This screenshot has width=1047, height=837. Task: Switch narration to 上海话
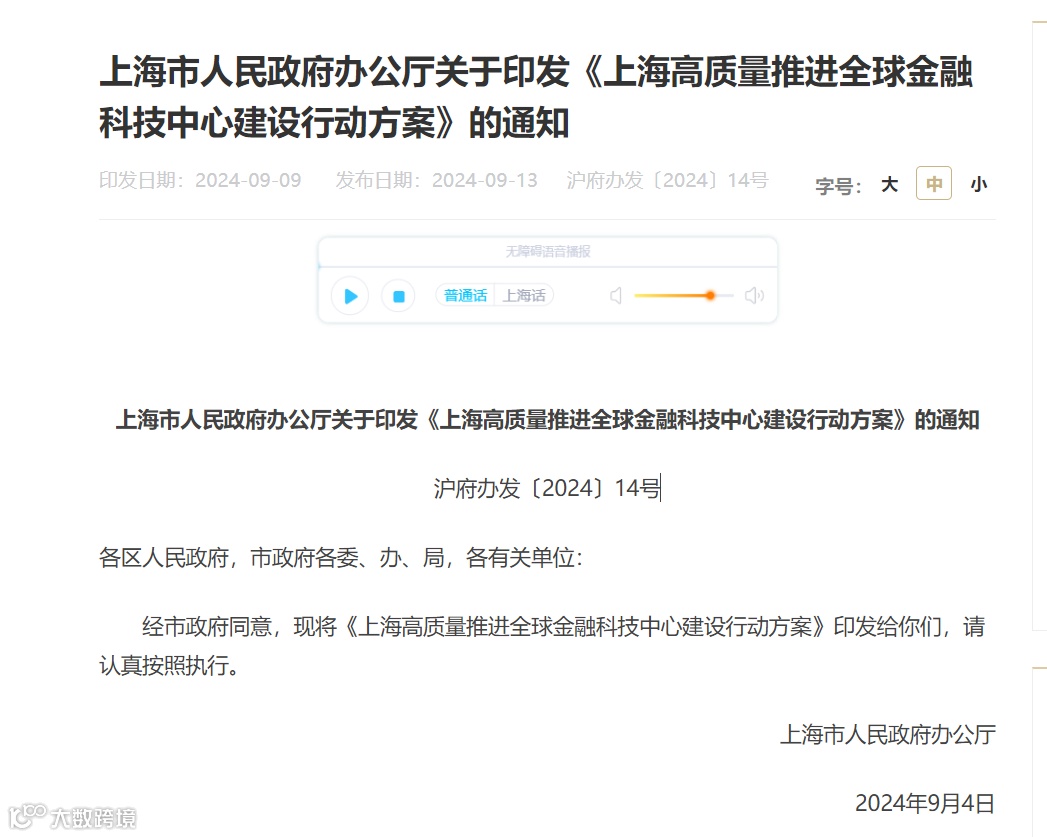tap(524, 295)
